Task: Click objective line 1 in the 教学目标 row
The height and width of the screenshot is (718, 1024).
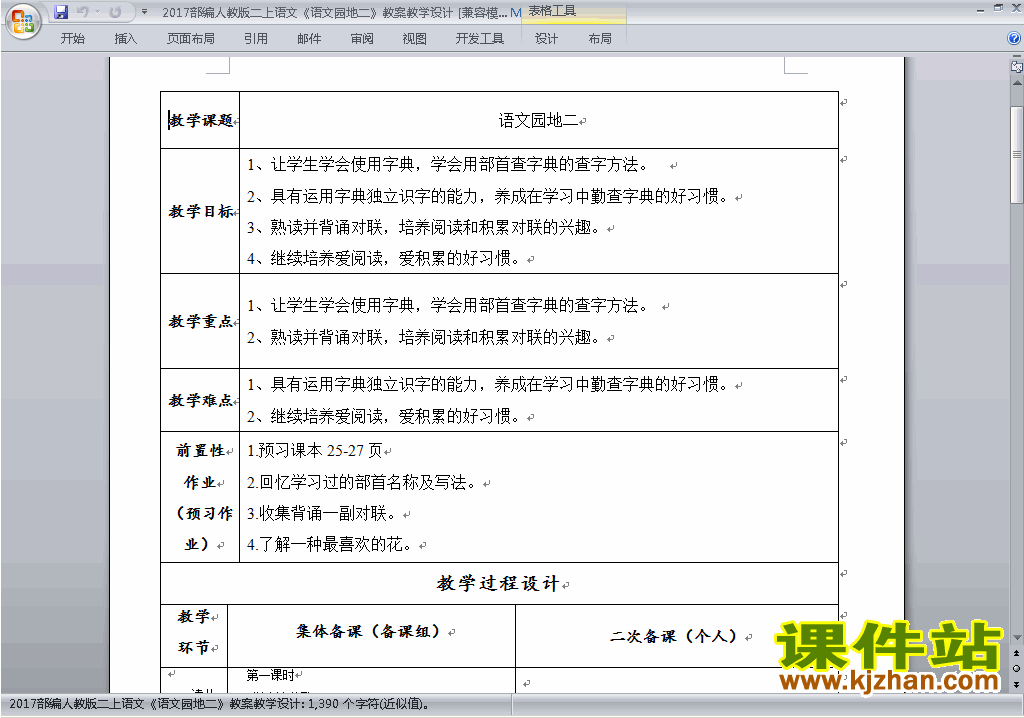Action: (447, 165)
